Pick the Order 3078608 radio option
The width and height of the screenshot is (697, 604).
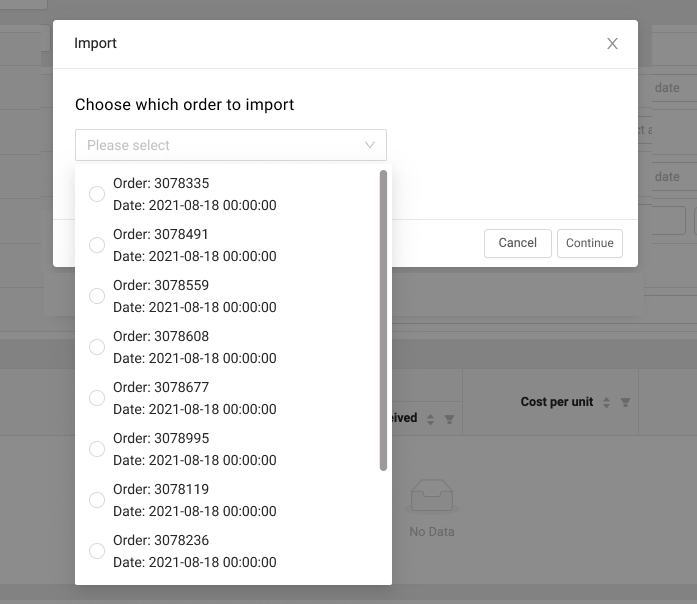point(97,347)
